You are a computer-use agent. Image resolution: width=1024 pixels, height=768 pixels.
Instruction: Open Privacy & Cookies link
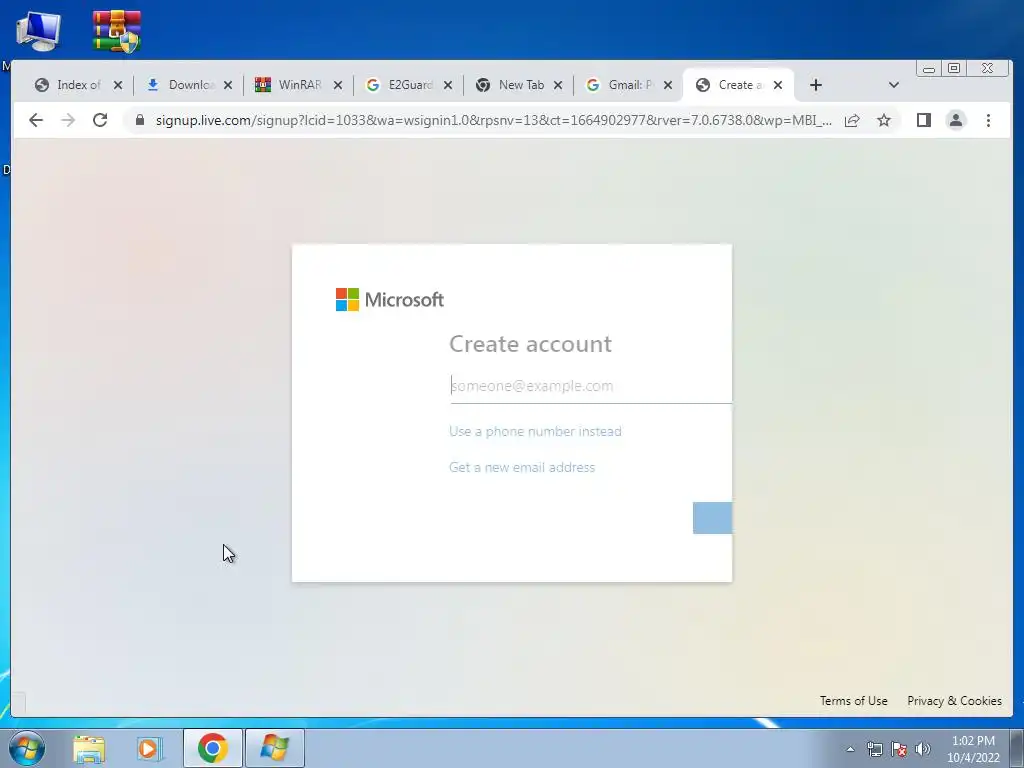pyautogui.click(x=954, y=701)
